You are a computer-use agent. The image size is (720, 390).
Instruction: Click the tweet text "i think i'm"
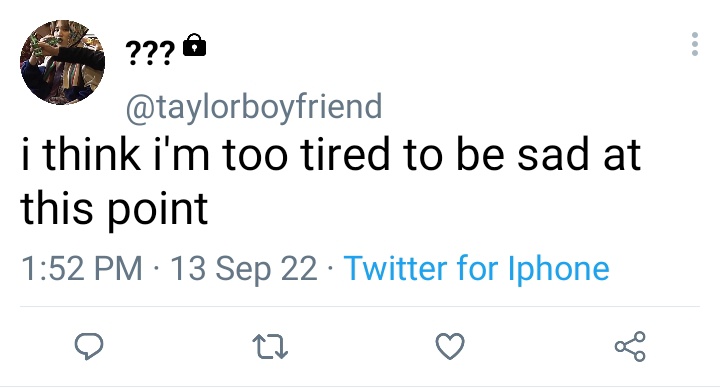pos(115,154)
